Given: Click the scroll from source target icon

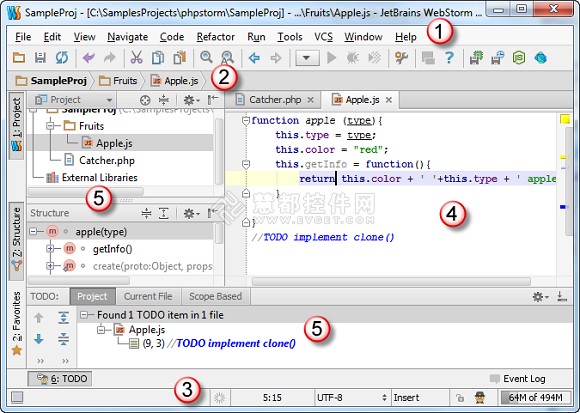Looking at the screenshot, I should pyautogui.click(x=145, y=100).
